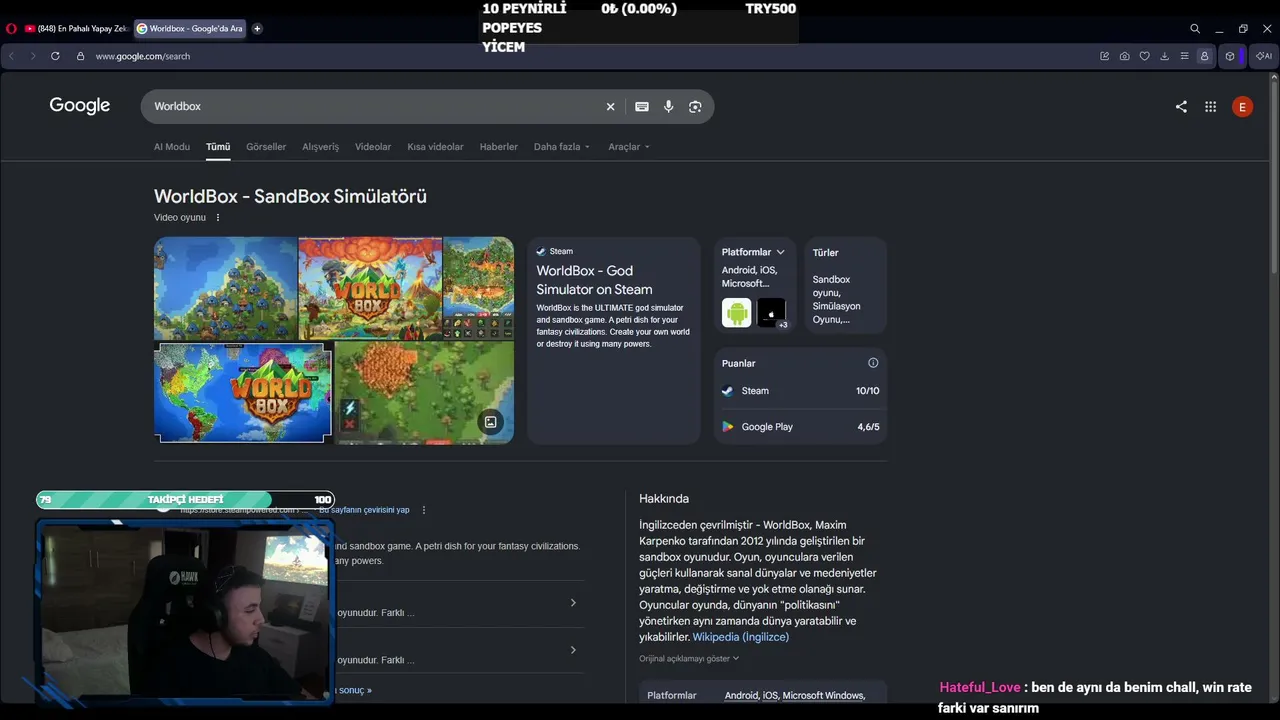Click the edit page pencil icon
Screen dimensions: 1280x720
1105,56
